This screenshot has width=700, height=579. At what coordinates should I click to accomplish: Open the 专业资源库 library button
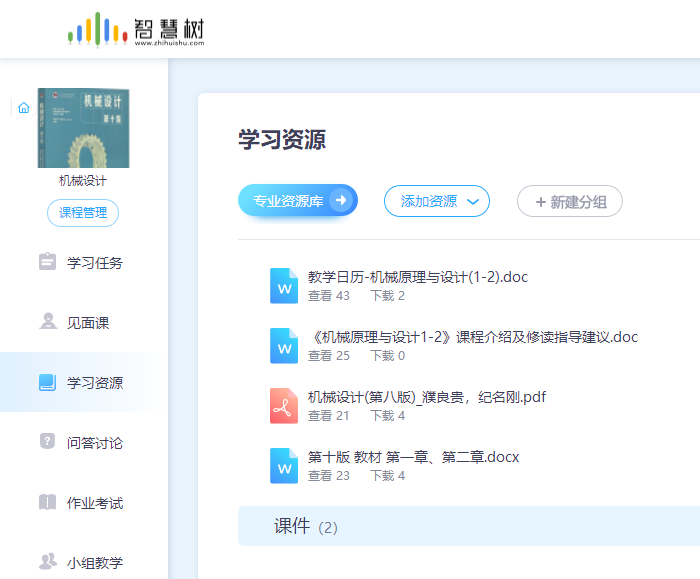[x=297, y=201]
